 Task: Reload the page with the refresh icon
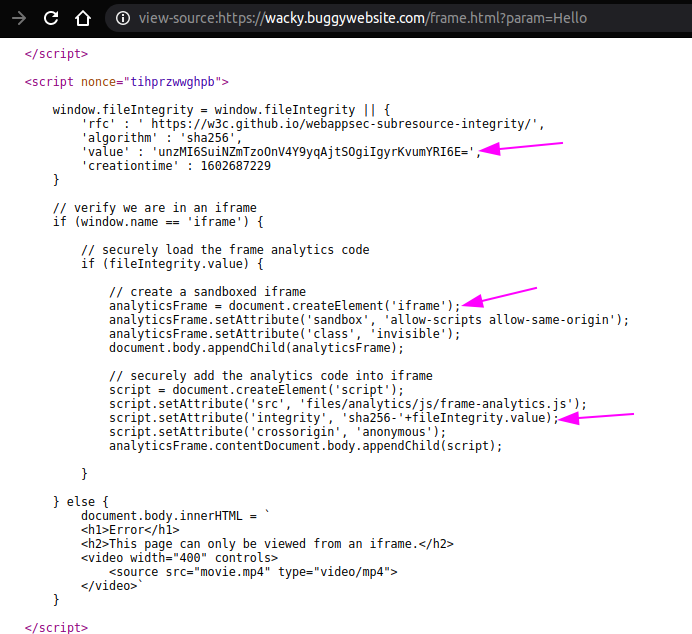[51, 18]
